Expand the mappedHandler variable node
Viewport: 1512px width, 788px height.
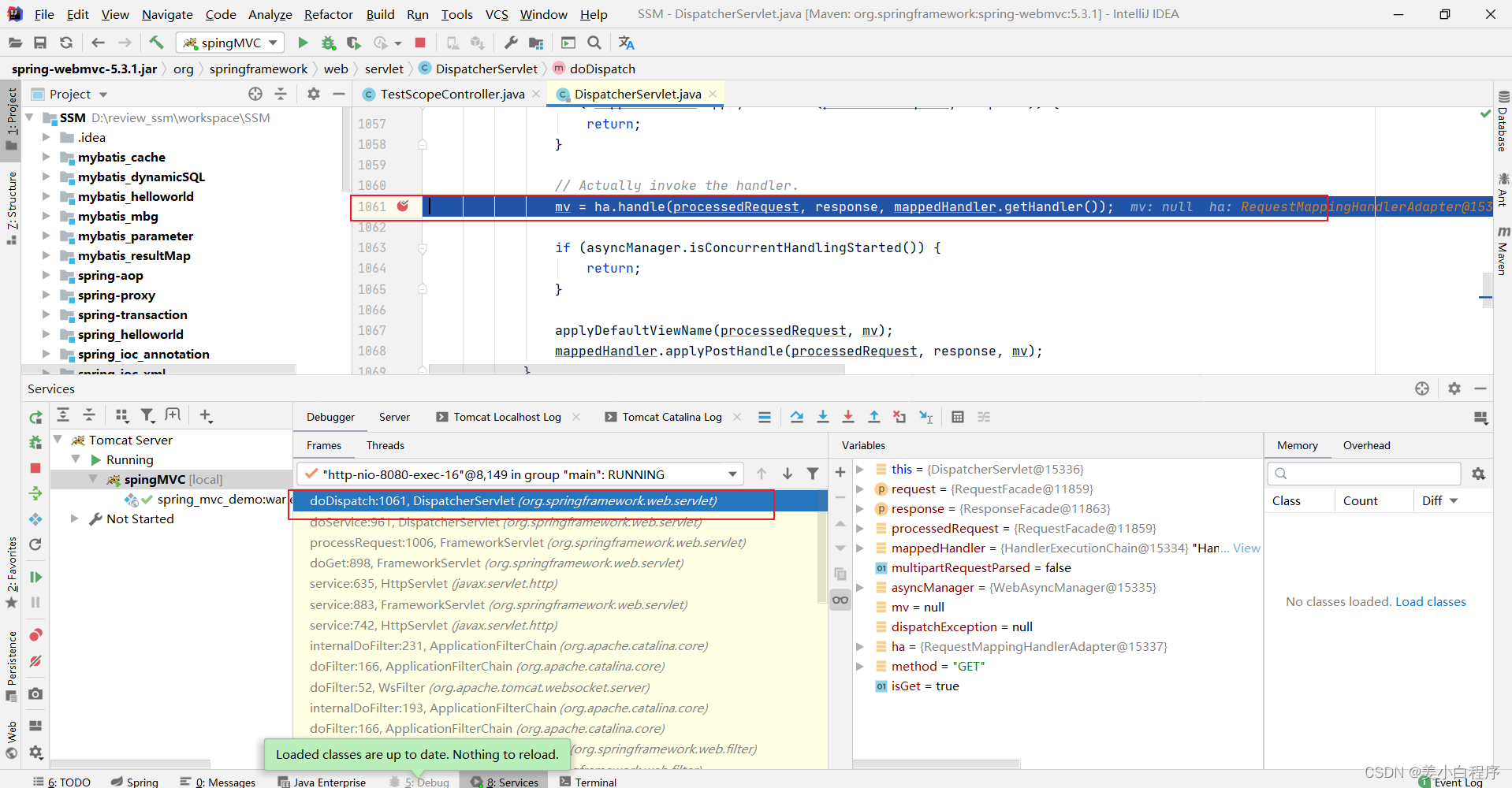pos(860,548)
